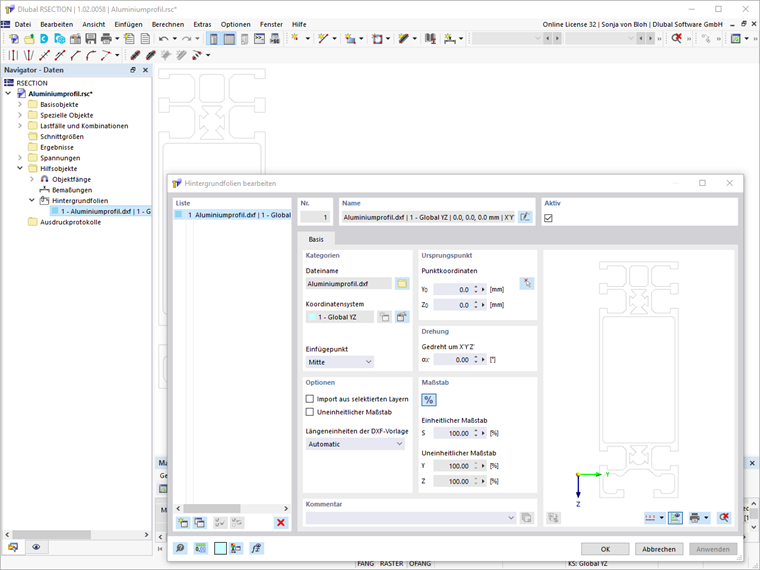Open the Datei menu
760x570 pixels.
coord(23,24)
